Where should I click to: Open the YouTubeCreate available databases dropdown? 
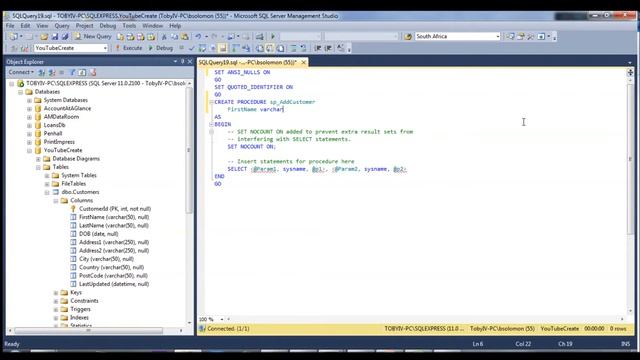click(105, 48)
